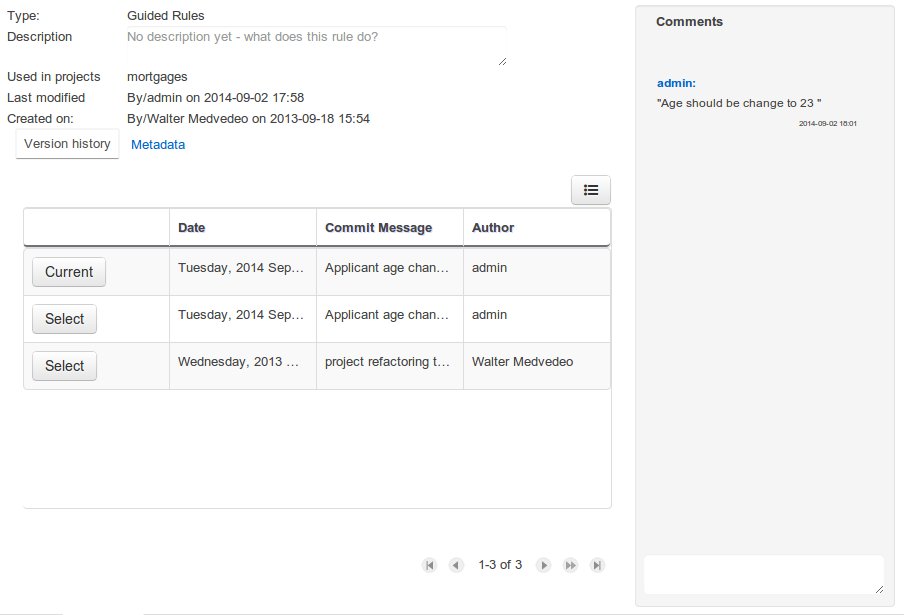Click the Current version button

pyautogui.click(x=69, y=272)
